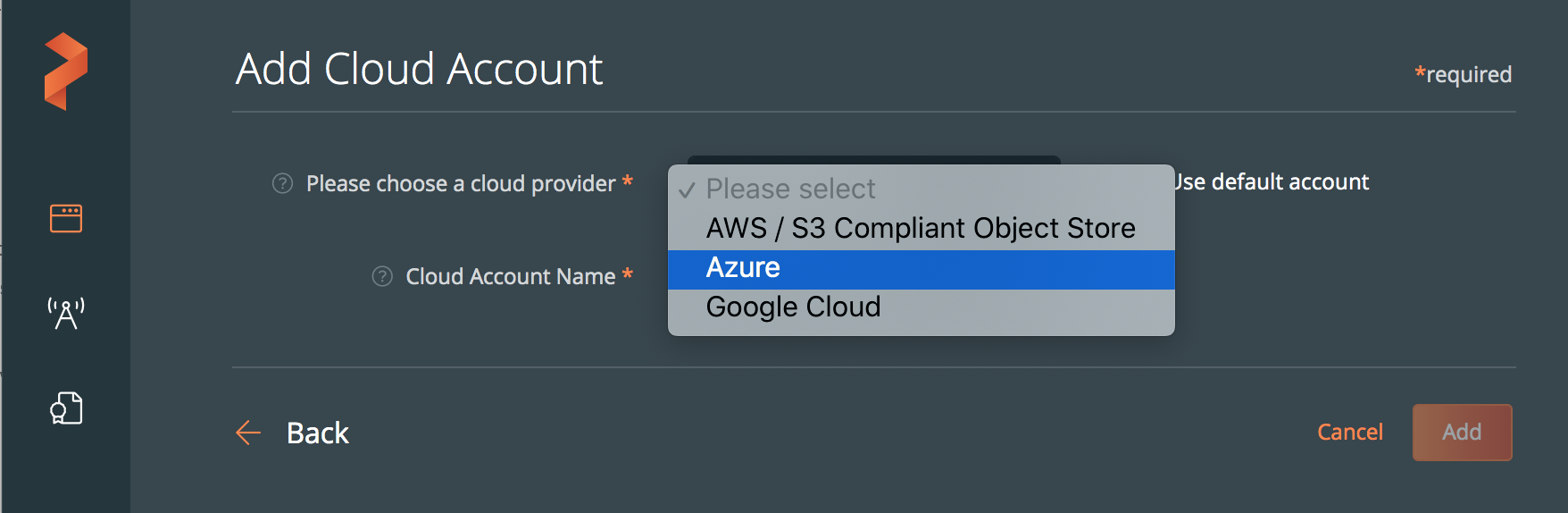The width and height of the screenshot is (1568, 513).
Task: Click the orange left arrow icon
Action: point(248,433)
